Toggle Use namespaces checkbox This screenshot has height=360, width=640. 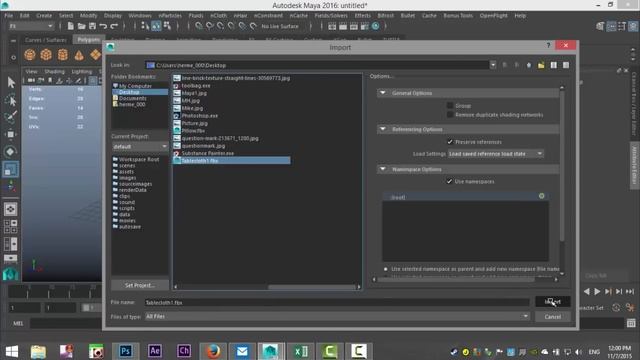tap(449, 181)
